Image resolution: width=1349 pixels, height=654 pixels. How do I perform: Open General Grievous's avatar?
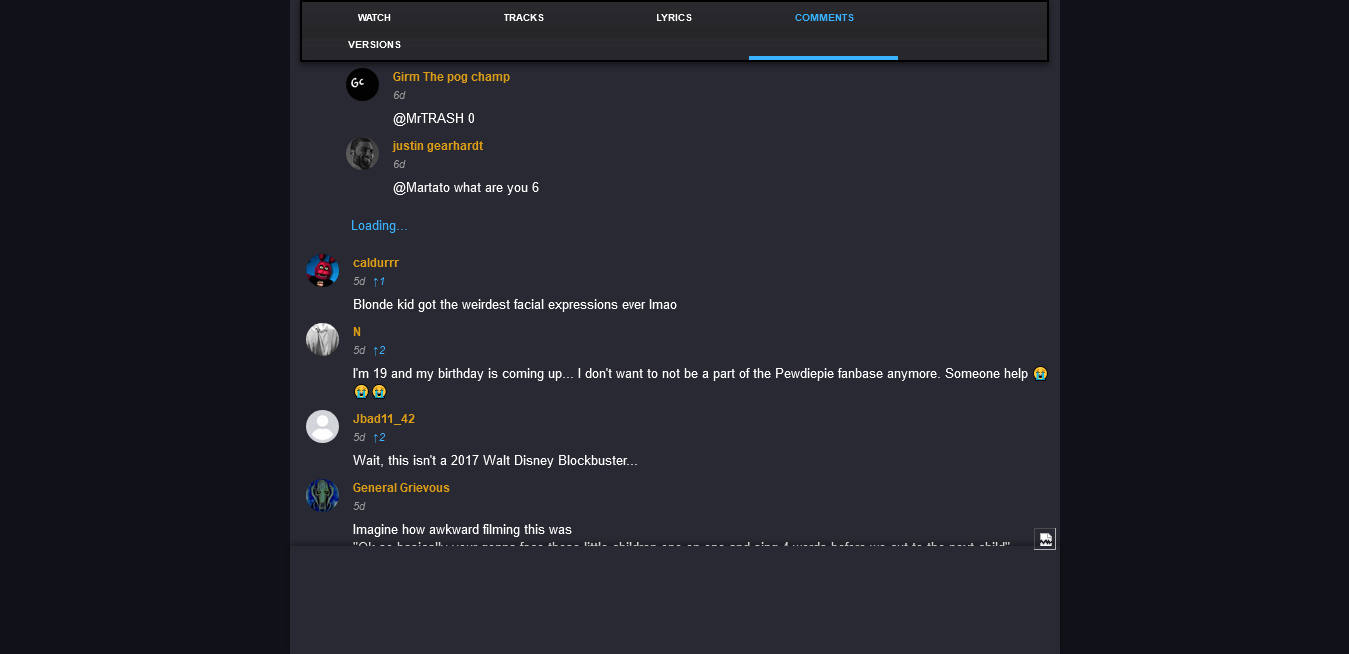click(322, 495)
